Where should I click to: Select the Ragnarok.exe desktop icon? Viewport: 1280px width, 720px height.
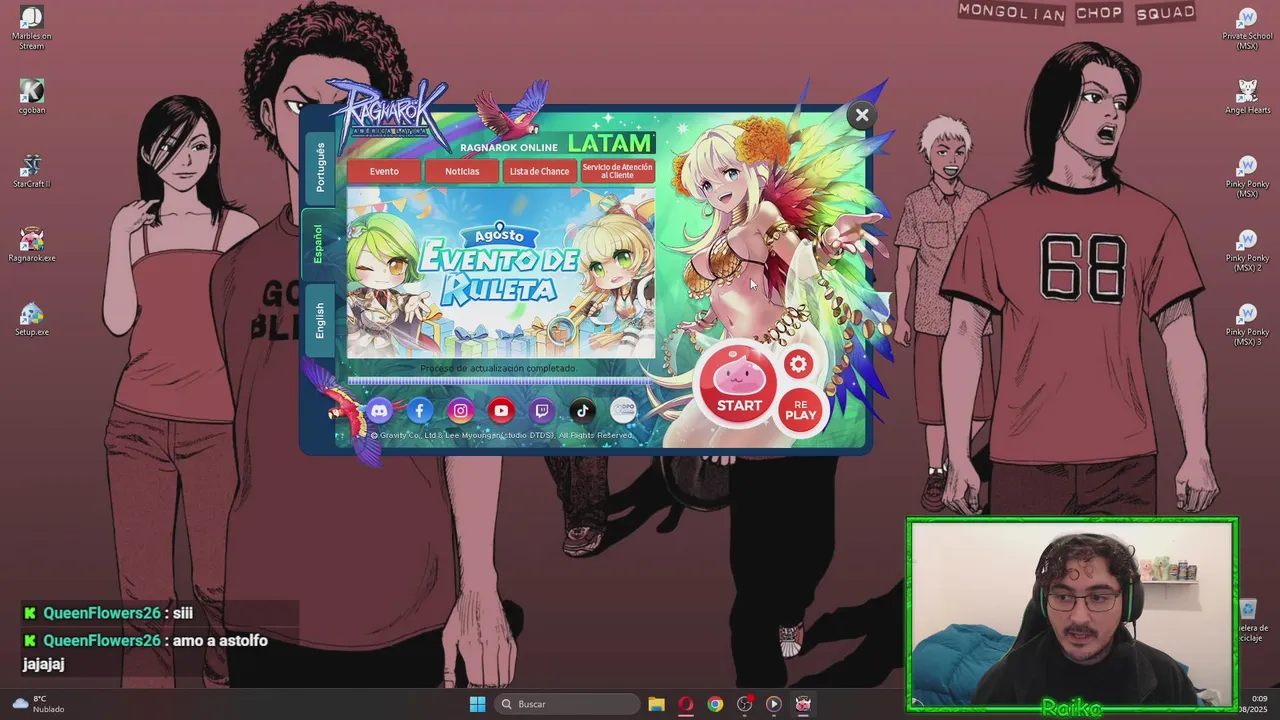pyautogui.click(x=32, y=245)
